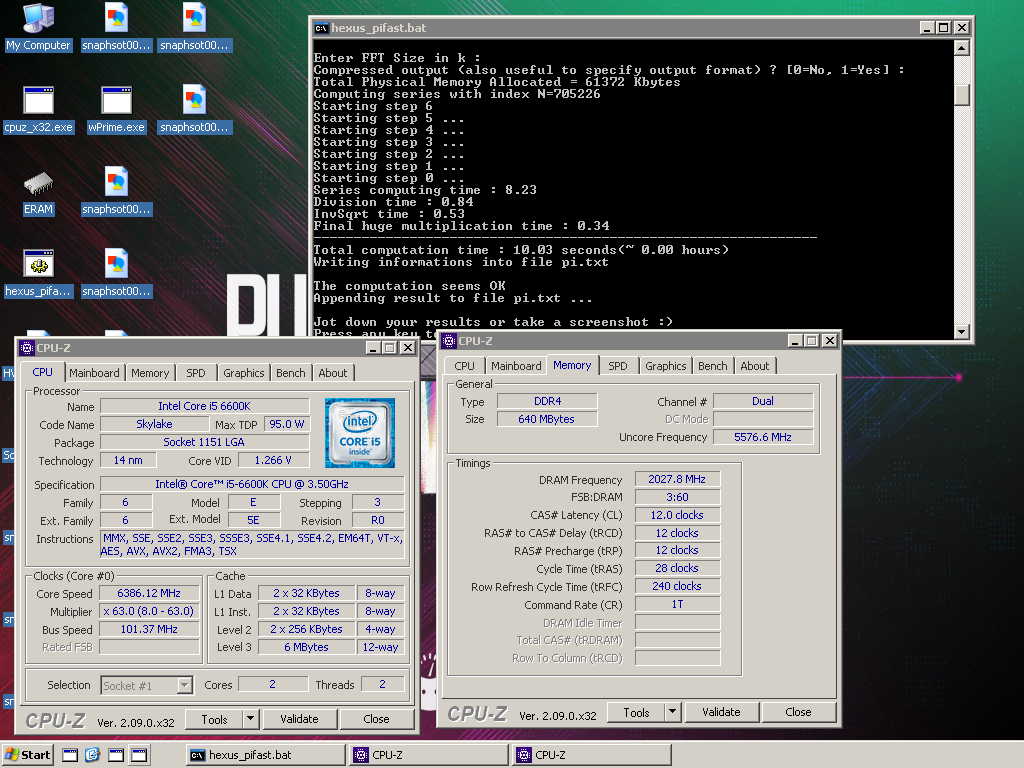Click console scrollbar down arrow
The image size is (1024, 768).
pos(961,332)
